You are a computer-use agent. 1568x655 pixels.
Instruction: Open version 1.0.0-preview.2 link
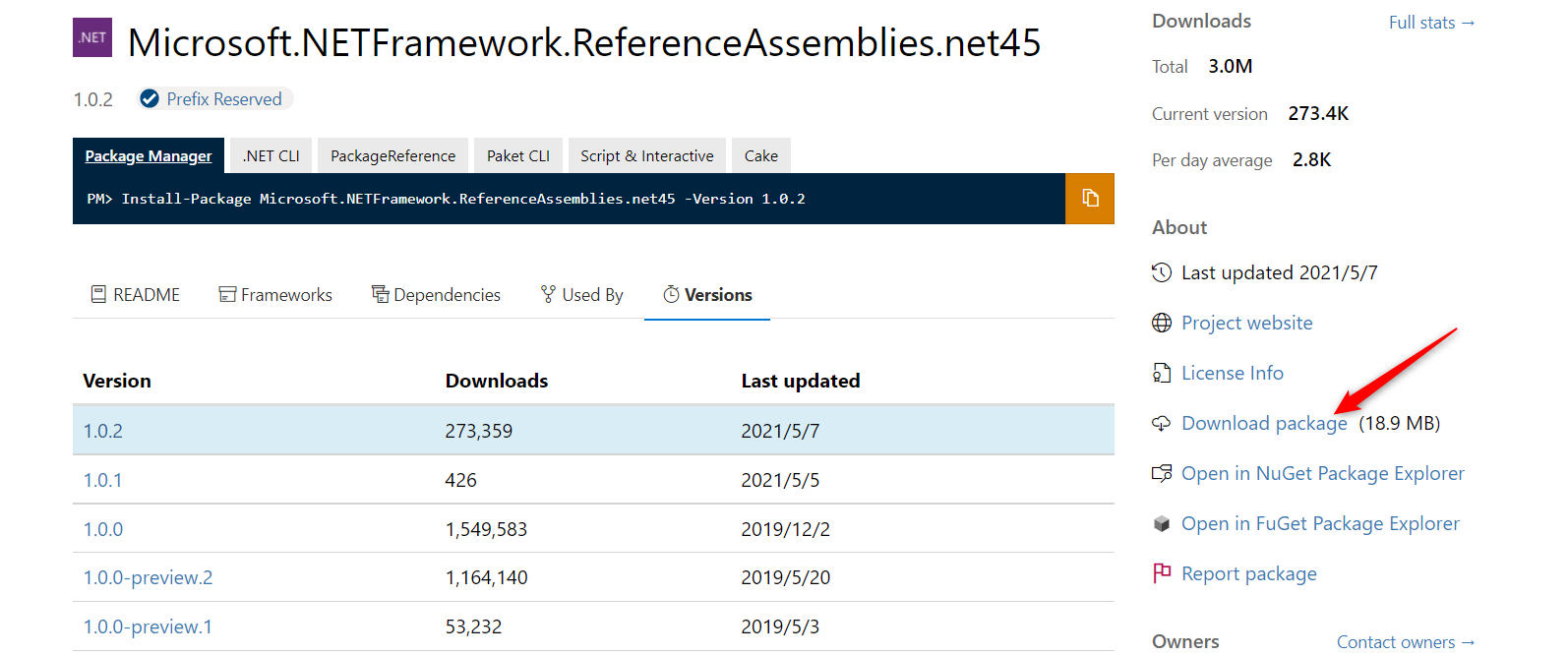point(148,577)
